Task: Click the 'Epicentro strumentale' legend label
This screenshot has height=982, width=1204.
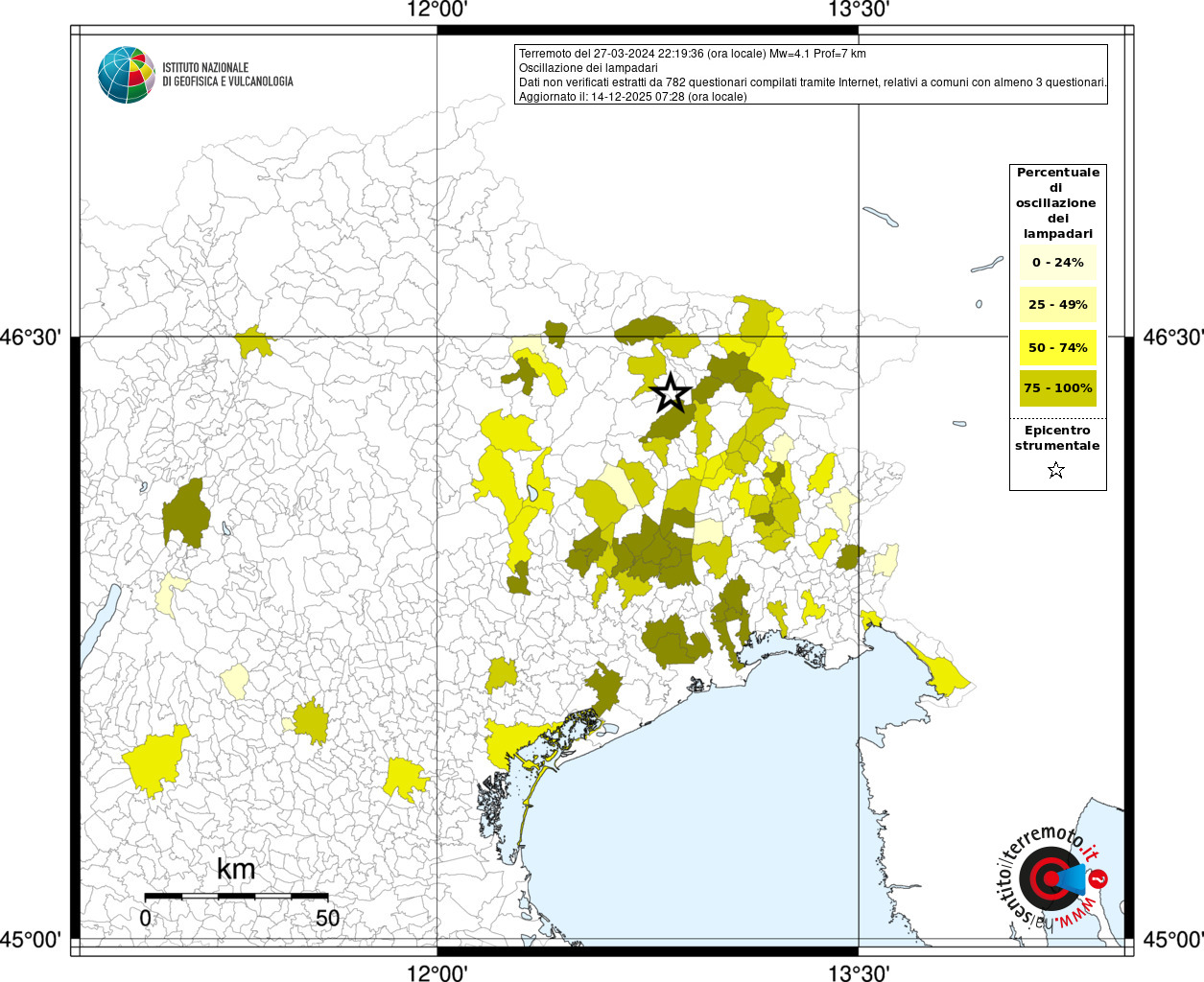Action: click(x=1057, y=438)
